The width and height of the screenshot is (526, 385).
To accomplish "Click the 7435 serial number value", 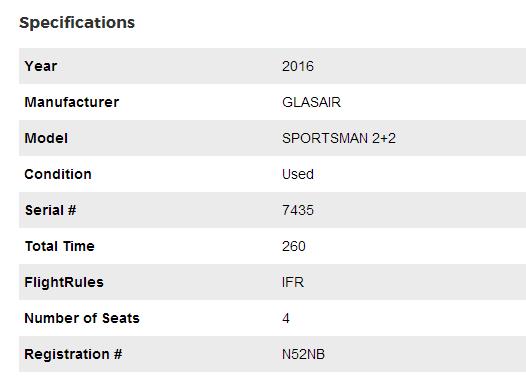I will coord(298,210).
